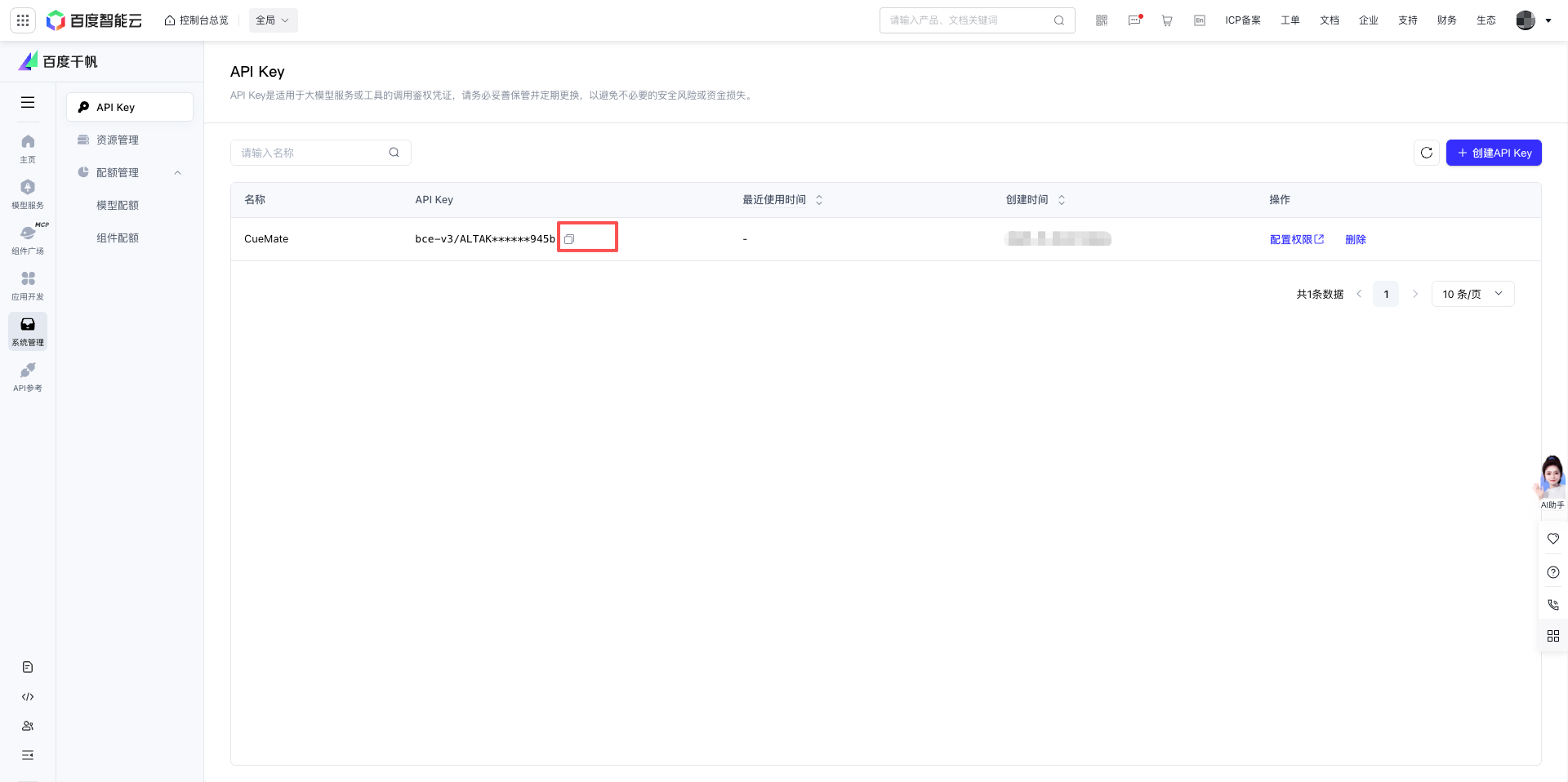Open the shopping cart in top bar
Image resolution: width=1568 pixels, height=782 pixels.
coord(1166,20)
